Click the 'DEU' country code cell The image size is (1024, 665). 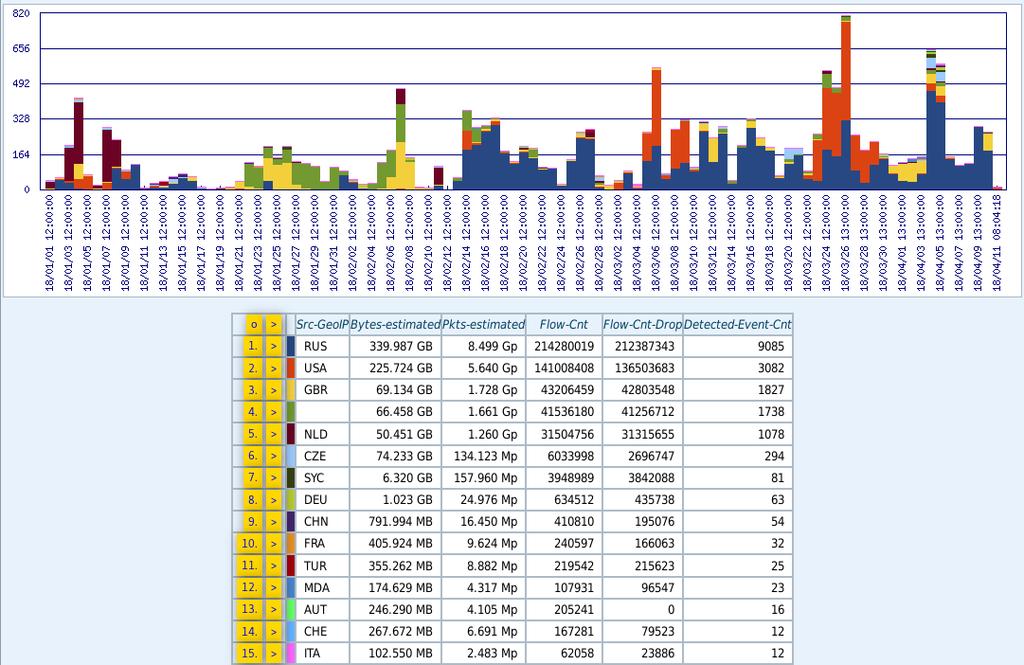tap(323, 500)
